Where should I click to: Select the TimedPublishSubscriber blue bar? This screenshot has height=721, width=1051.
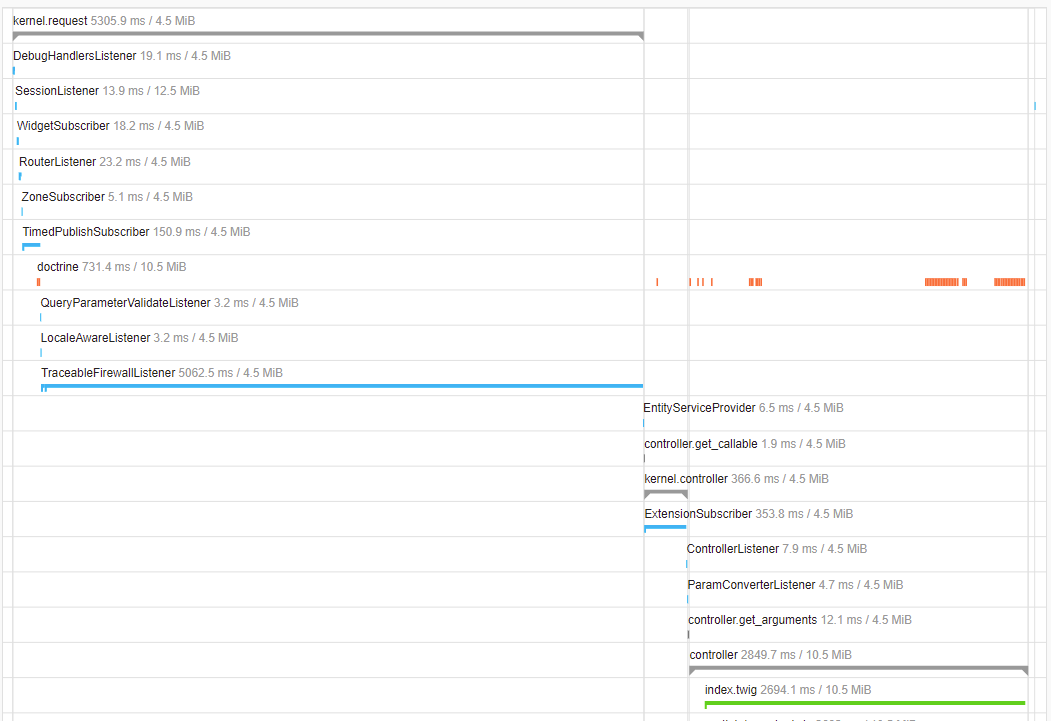click(31, 246)
